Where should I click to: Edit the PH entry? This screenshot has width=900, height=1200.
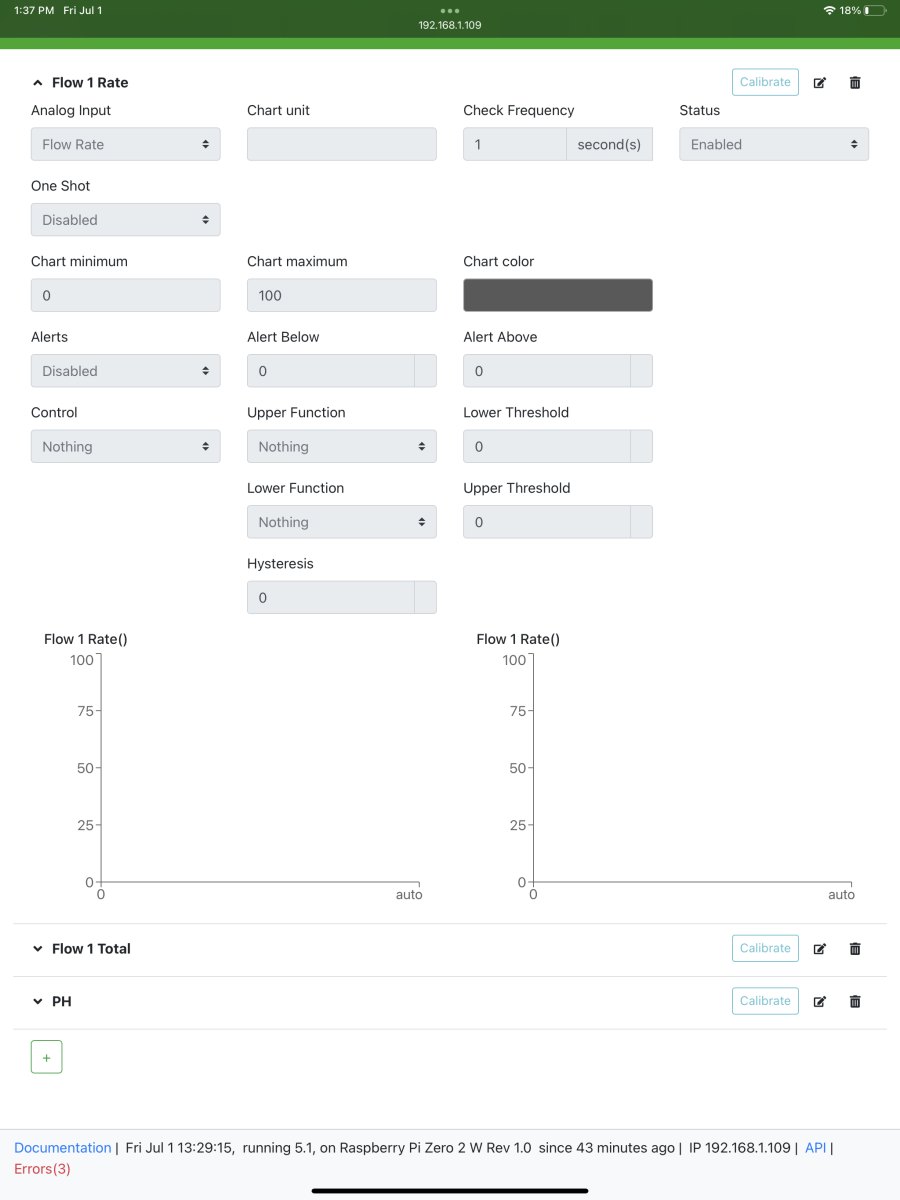click(820, 1001)
